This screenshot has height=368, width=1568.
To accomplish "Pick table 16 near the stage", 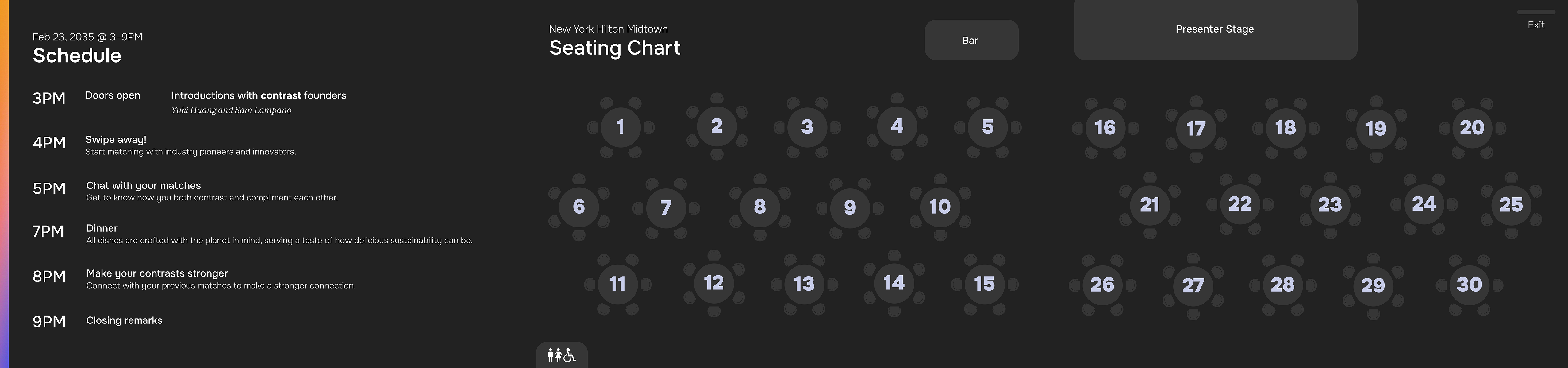I will coord(1105,128).
